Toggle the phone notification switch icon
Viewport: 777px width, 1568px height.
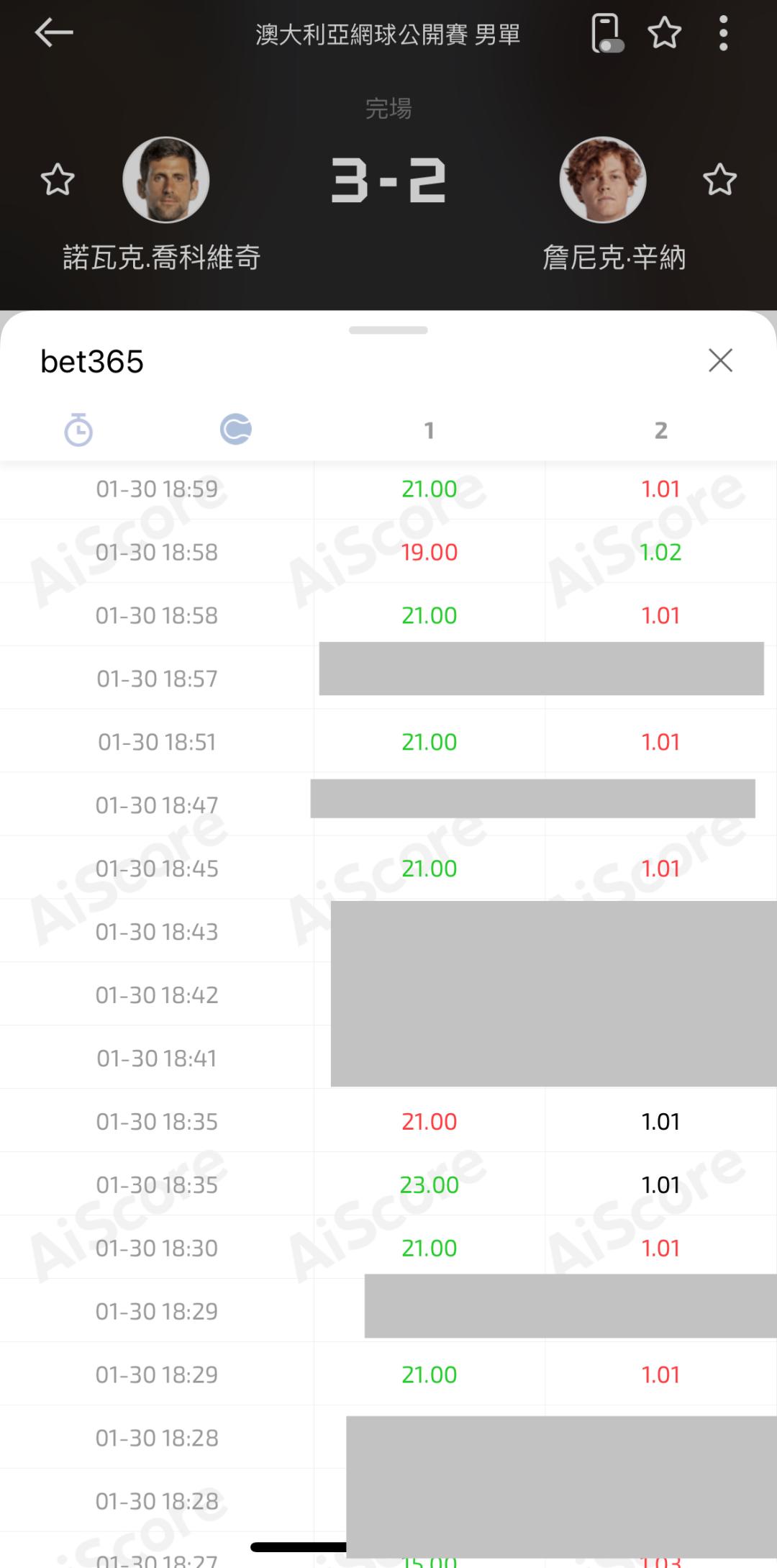606,33
